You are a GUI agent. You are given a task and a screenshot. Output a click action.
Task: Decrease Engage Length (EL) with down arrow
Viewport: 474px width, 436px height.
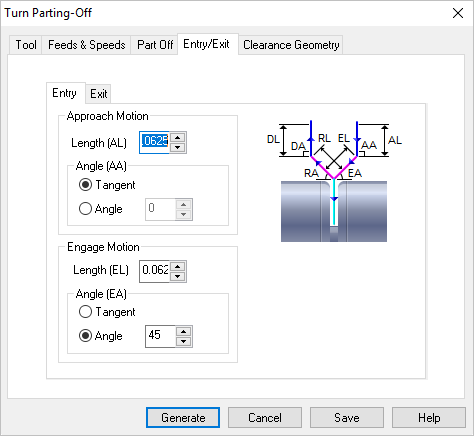[x=178, y=276]
